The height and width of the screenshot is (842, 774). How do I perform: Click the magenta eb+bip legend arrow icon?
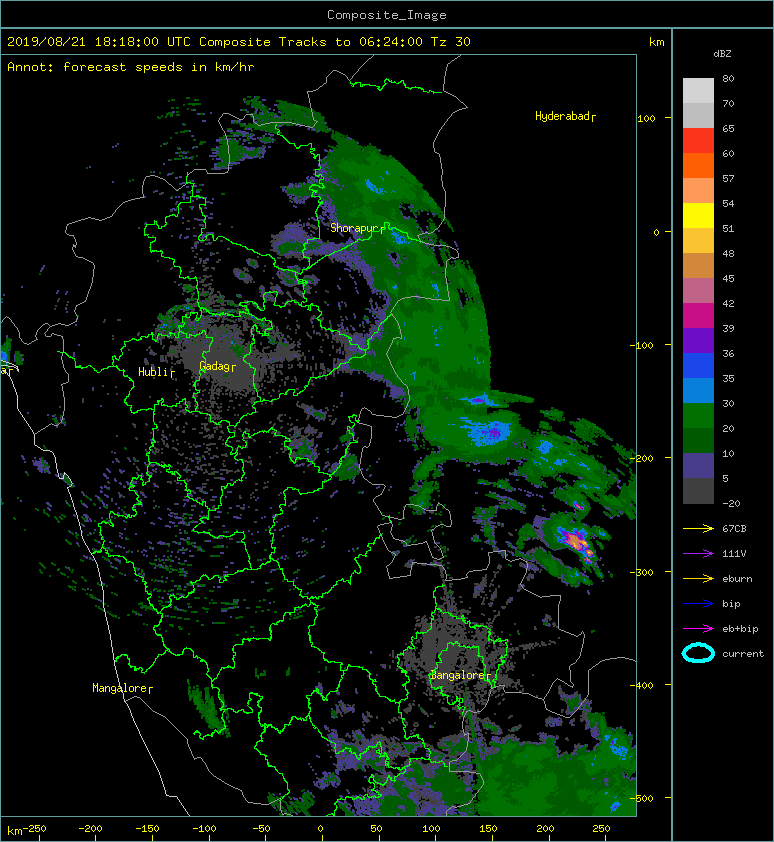698,629
